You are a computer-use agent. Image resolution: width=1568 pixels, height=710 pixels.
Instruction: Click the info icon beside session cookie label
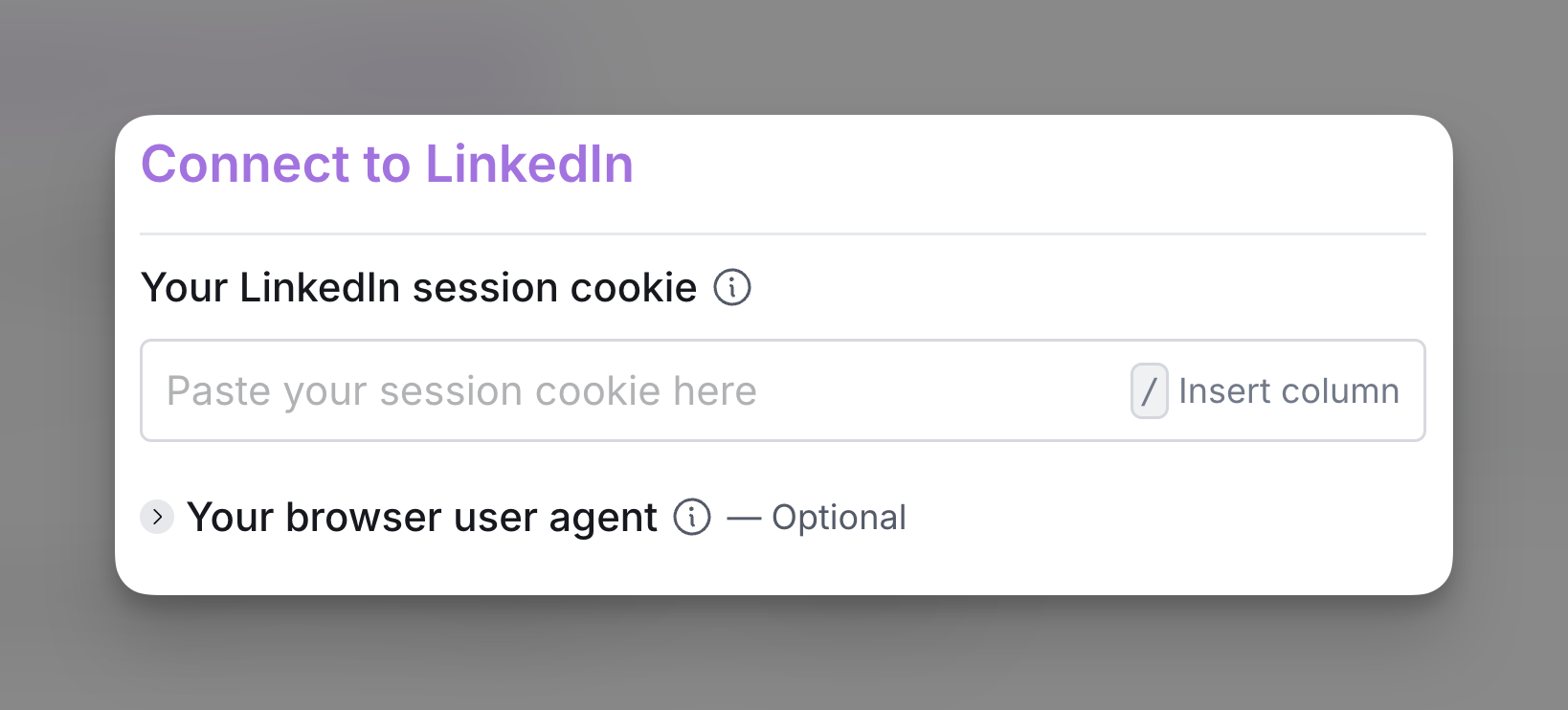(x=732, y=287)
